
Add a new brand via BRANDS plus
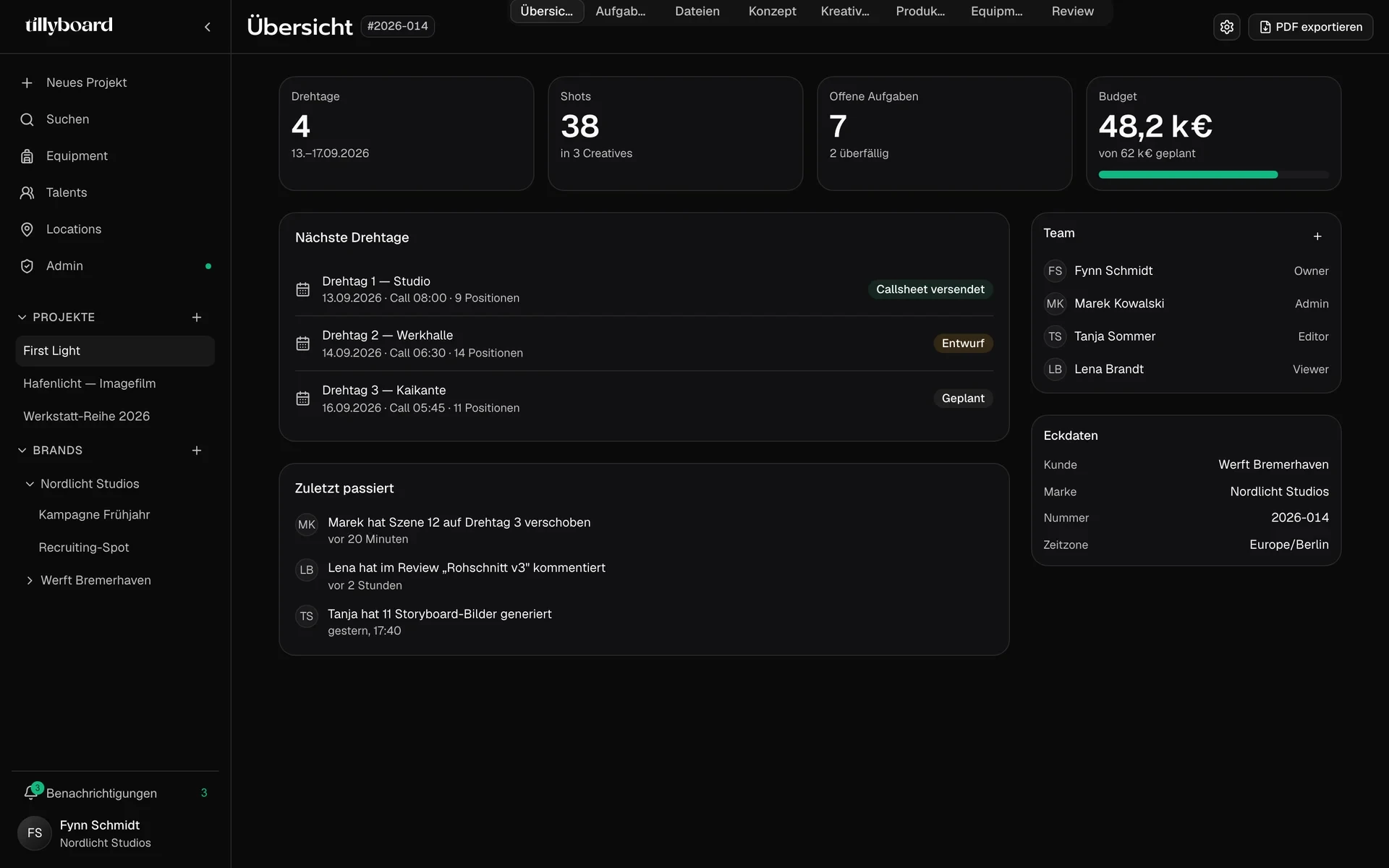[x=197, y=451]
